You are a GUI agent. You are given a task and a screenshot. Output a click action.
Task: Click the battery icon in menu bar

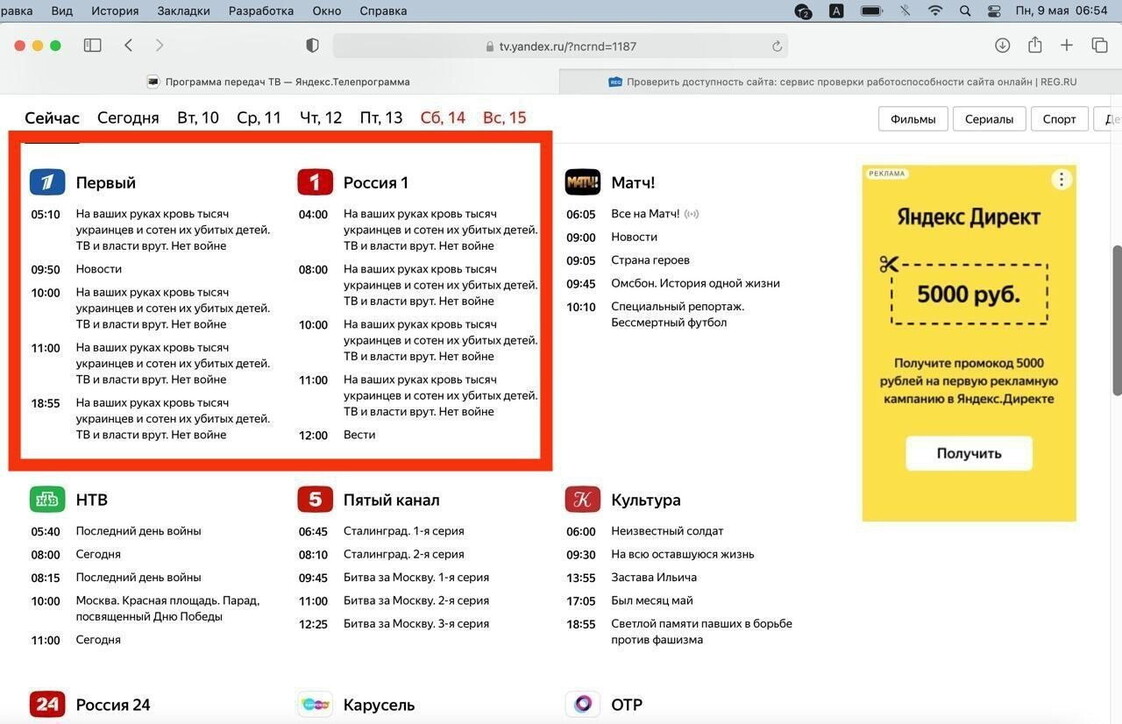[x=872, y=11]
